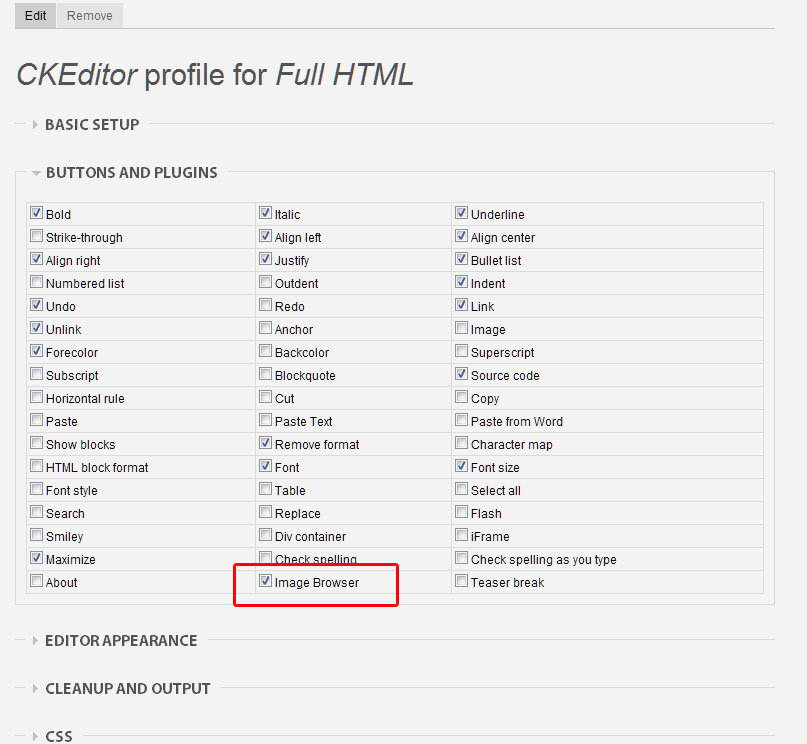Tick the Paste Text checkbox
This screenshot has height=744, width=807.
tap(266, 420)
